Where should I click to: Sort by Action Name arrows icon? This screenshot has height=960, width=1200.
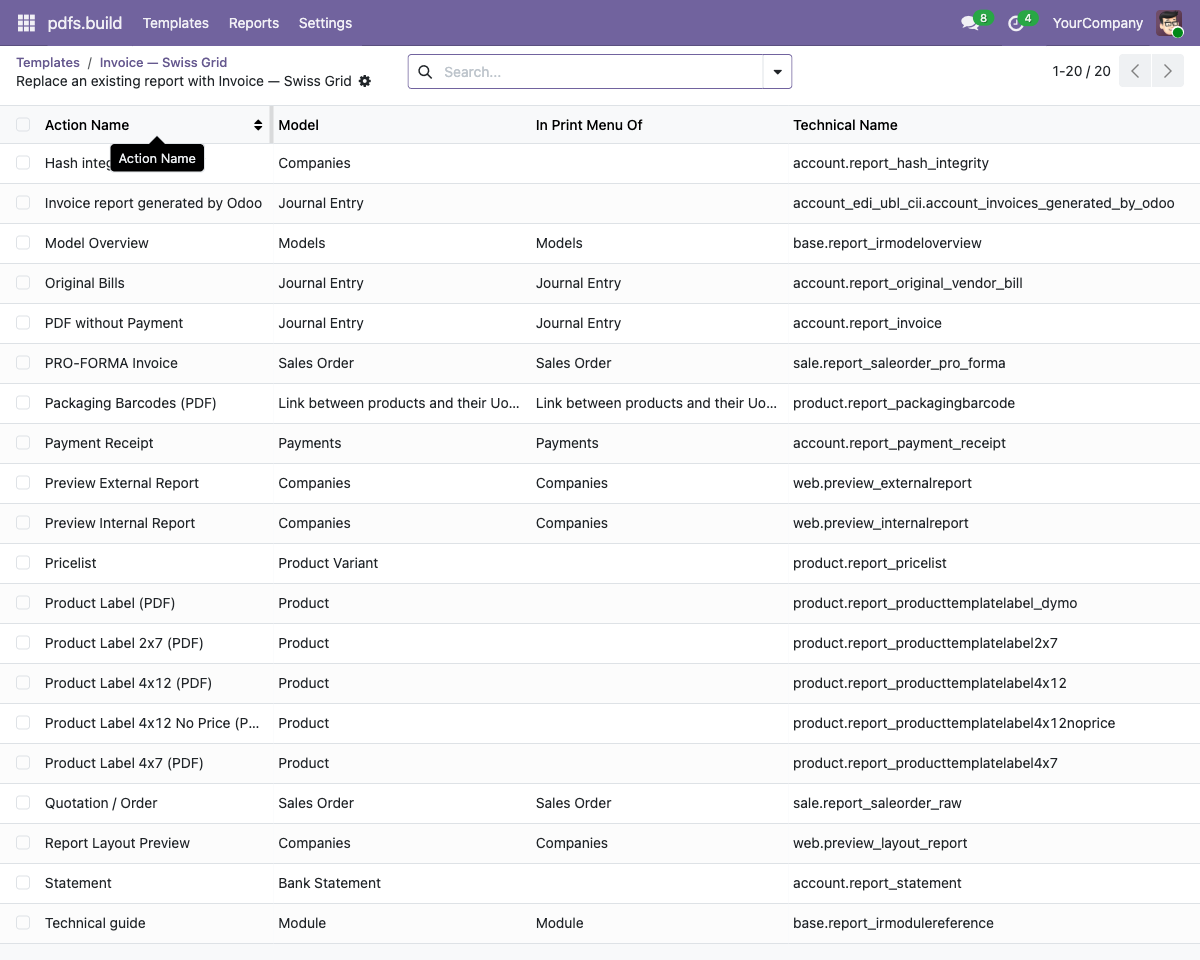(258, 125)
